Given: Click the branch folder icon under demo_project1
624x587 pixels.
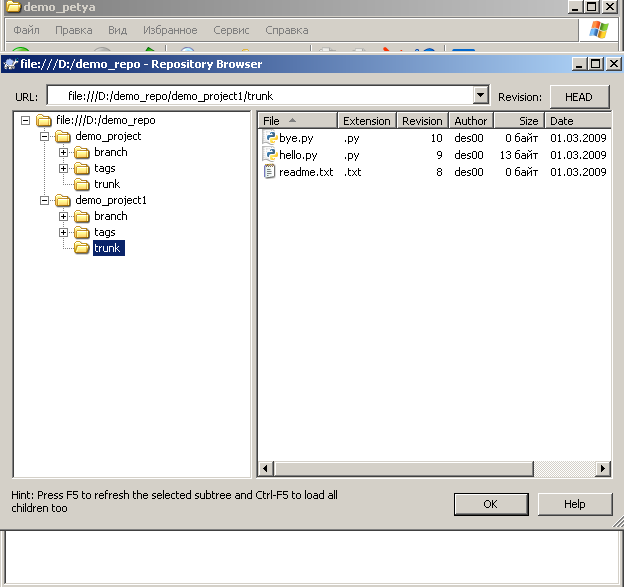Looking at the screenshot, I should click(82, 216).
